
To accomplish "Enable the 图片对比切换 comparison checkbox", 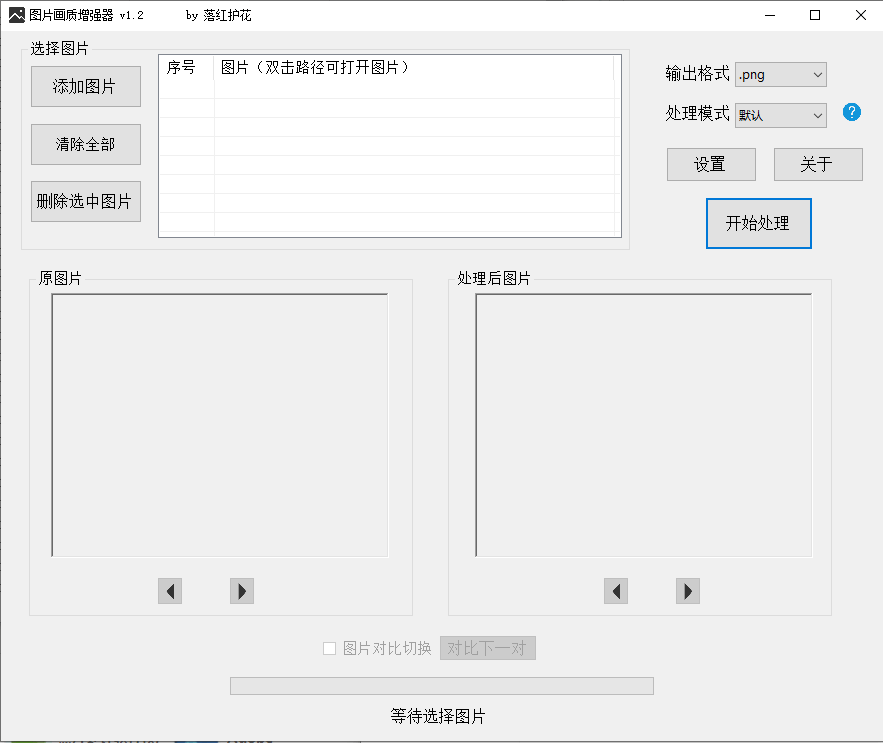I will pyautogui.click(x=330, y=648).
